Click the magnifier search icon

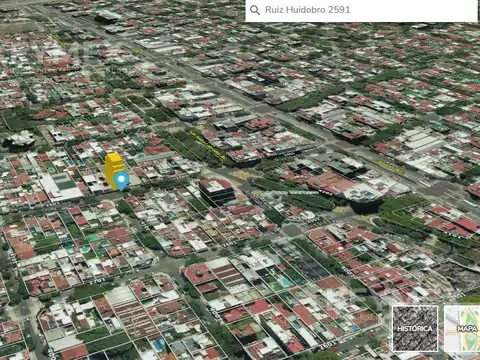255,10
